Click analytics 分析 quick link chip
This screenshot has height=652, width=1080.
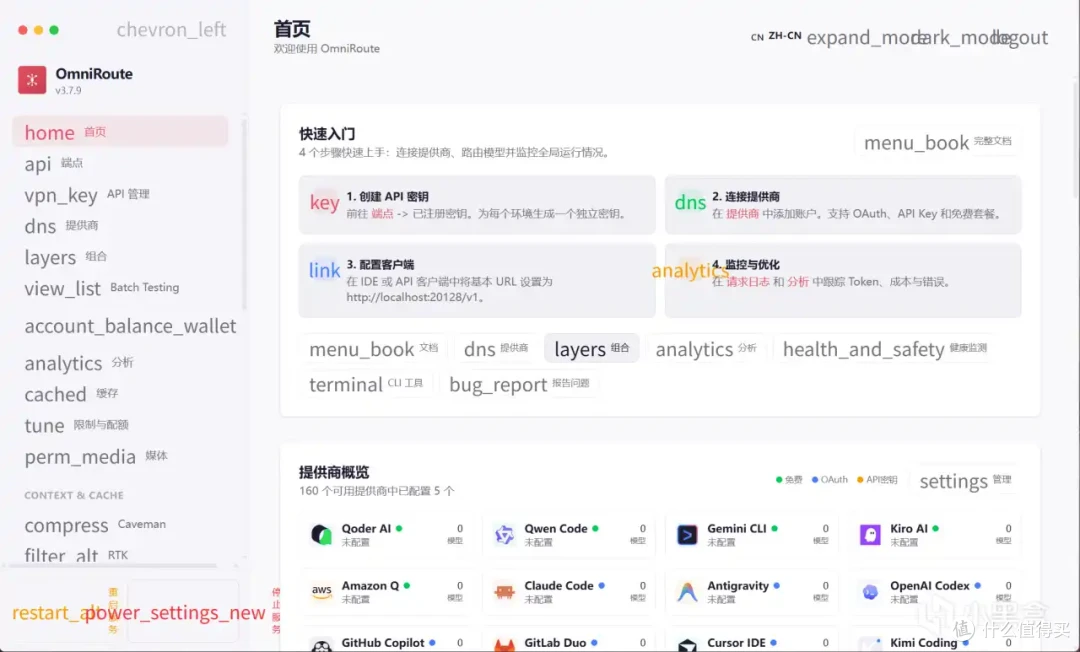click(706, 348)
